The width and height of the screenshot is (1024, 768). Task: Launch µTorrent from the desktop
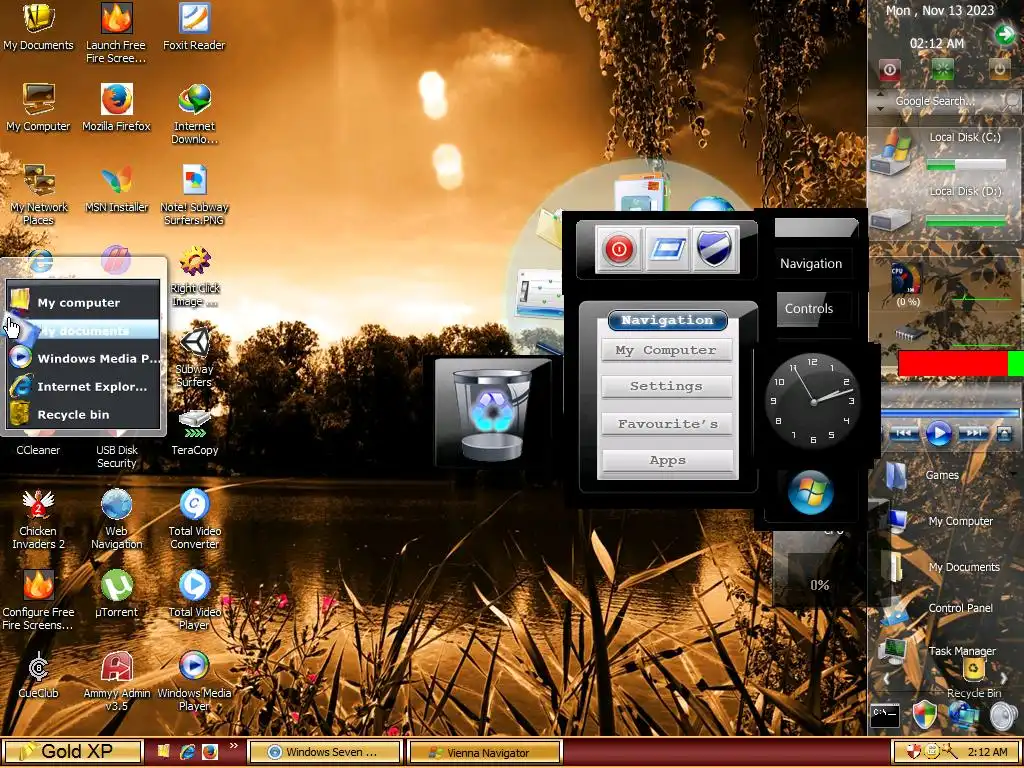tap(116, 594)
